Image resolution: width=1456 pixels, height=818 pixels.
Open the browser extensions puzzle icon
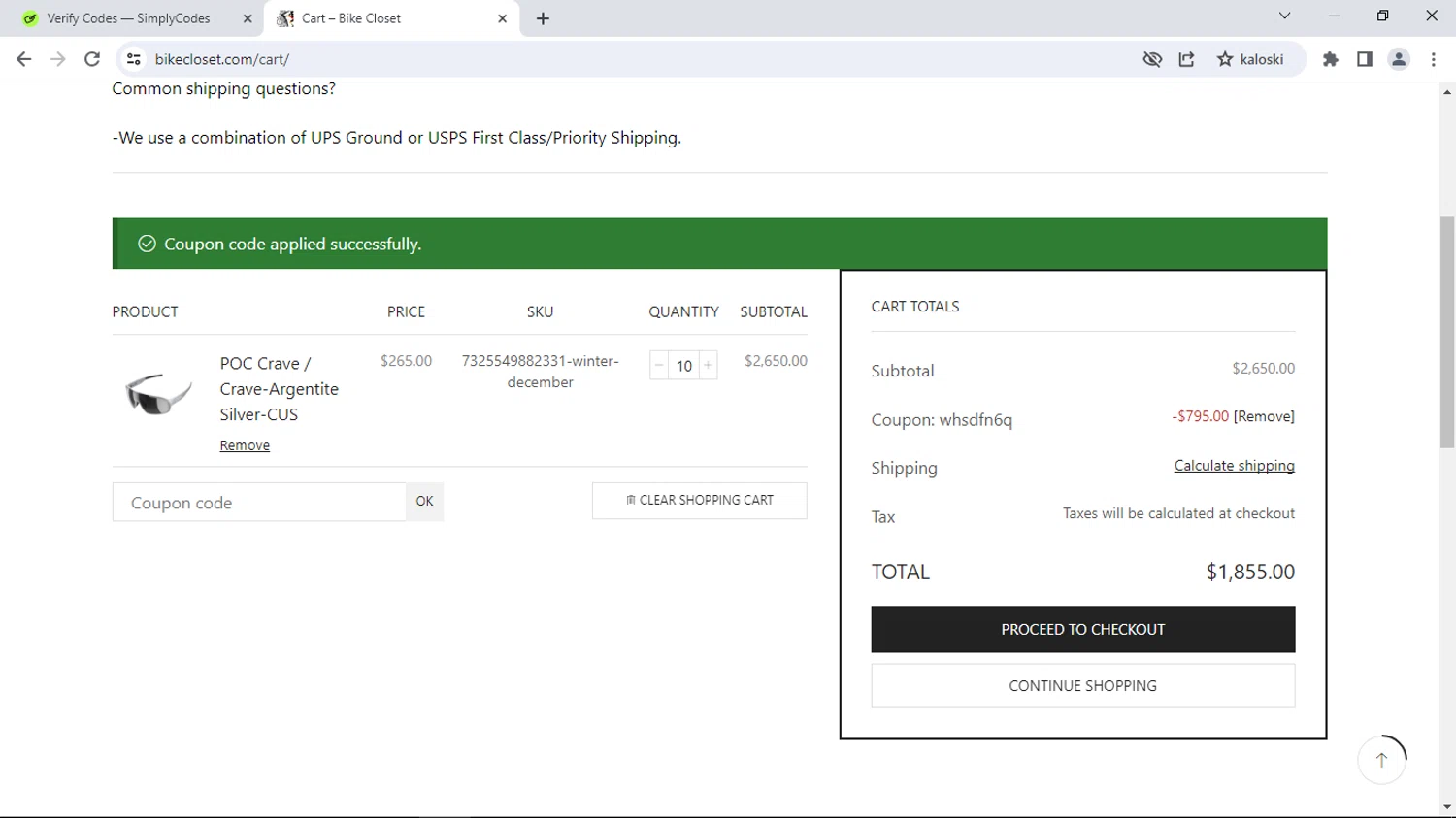[1330, 59]
